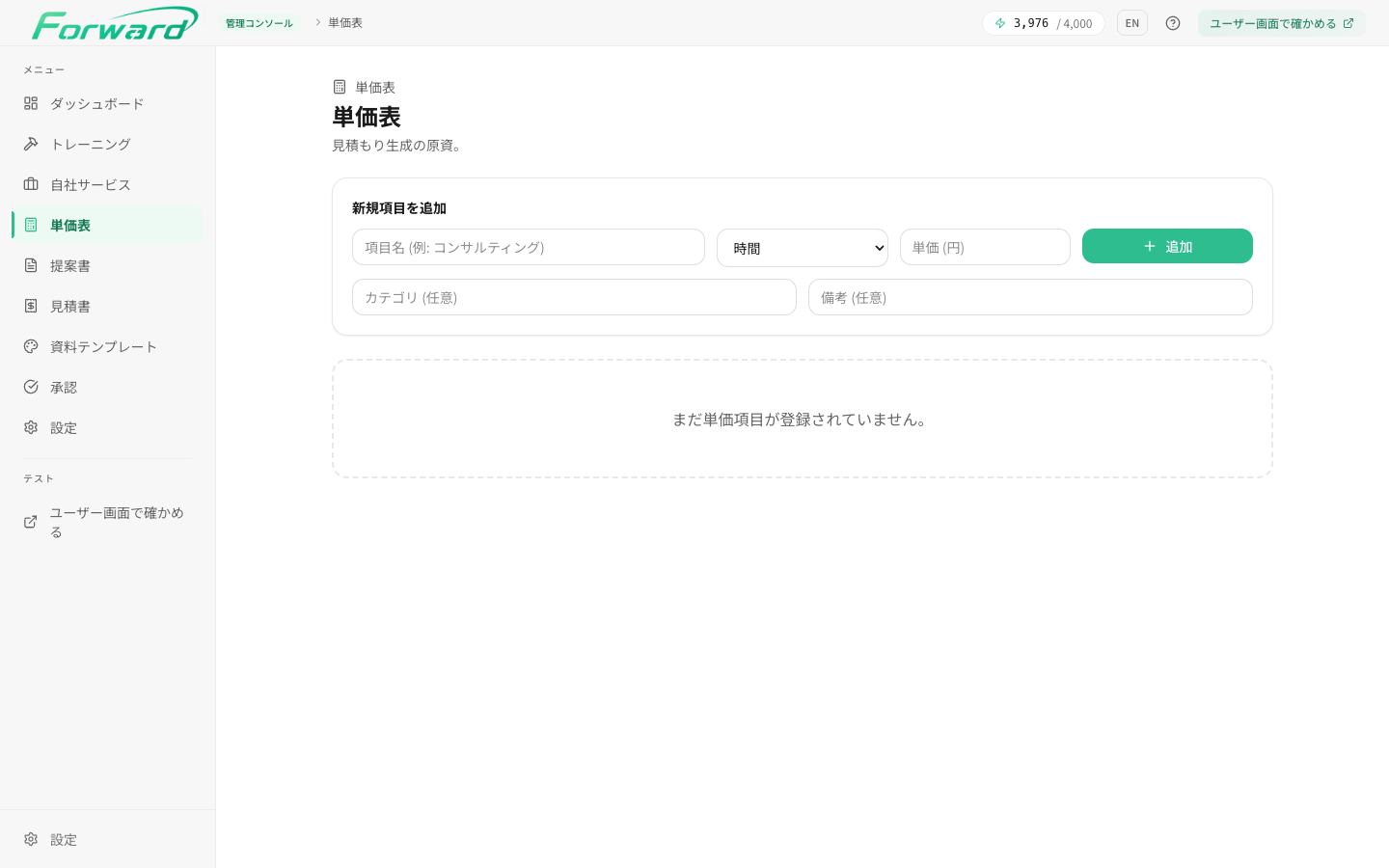Open 見積書 menu item

click(107, 306)
